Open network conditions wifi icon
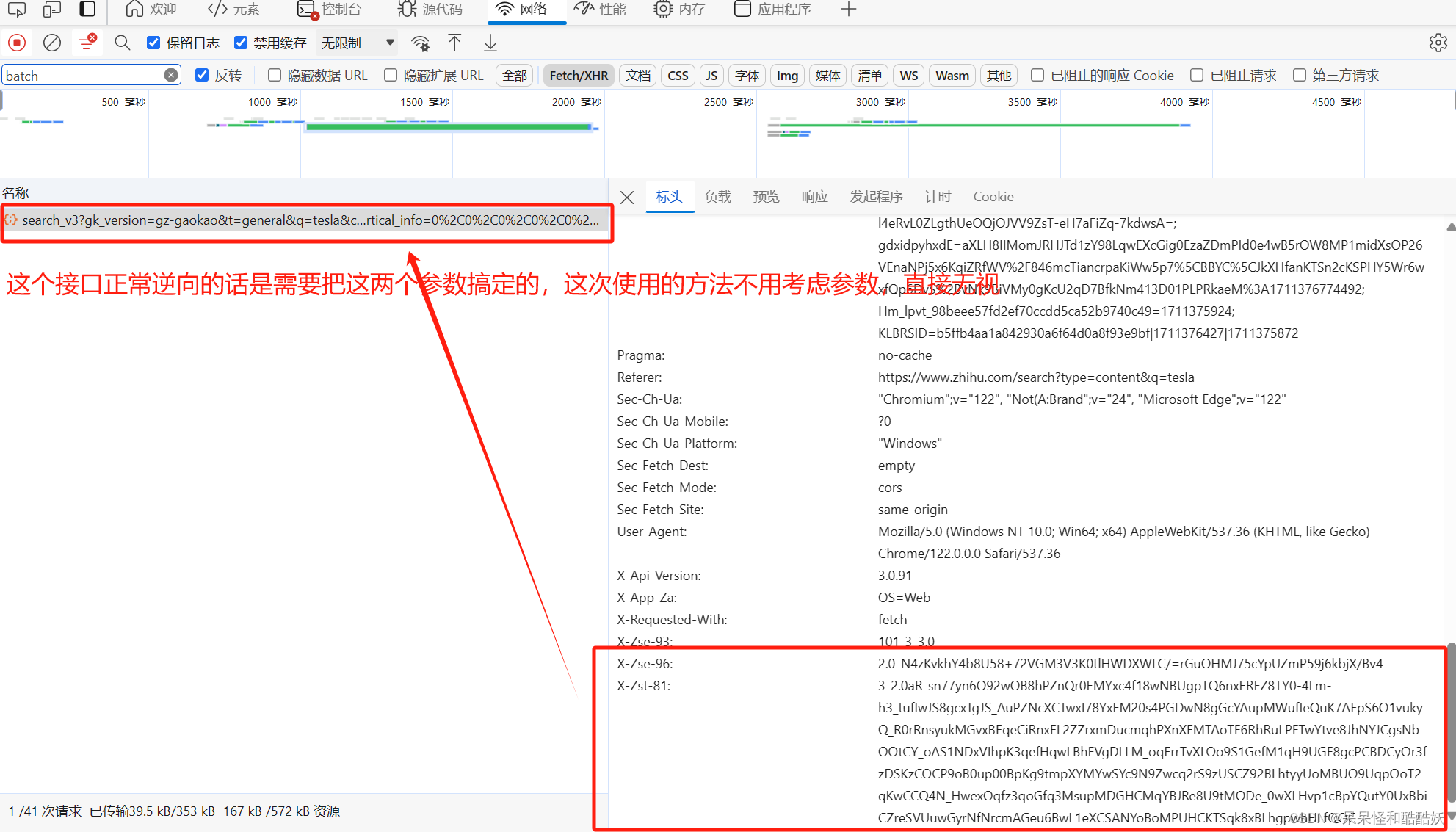The width and height of the screenshot is (1456, 832). pos(421,43)
